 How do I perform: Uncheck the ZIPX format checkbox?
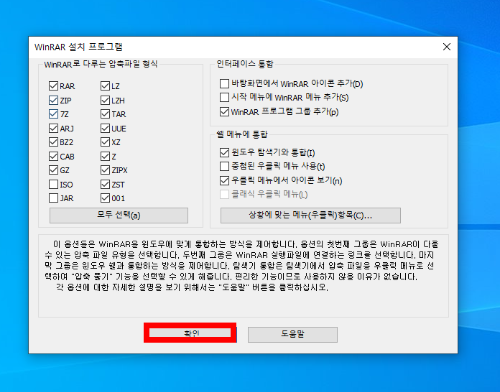pos(105,170)
